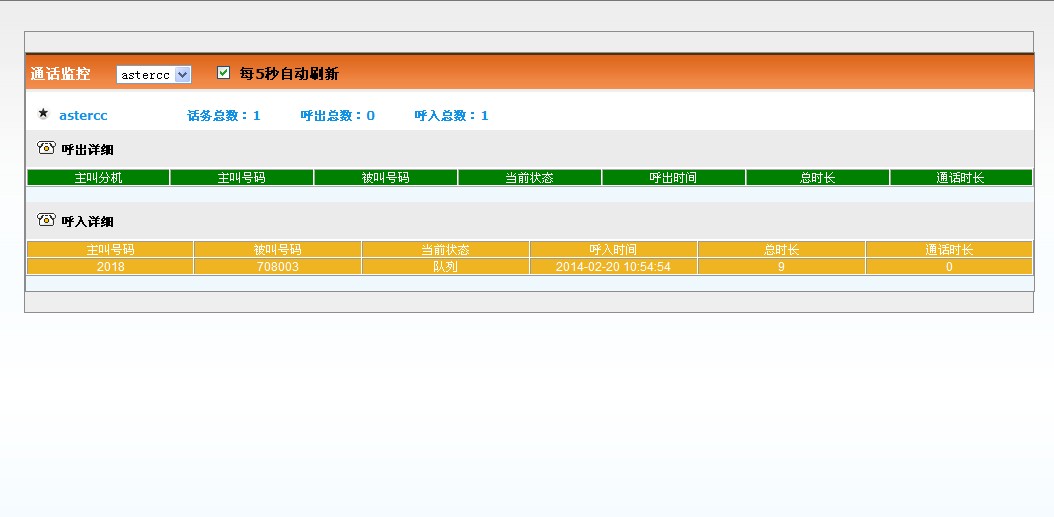Click the green 当前状态 outbound column header
This screenshot has height=517, width=1054.
point(529,178)
